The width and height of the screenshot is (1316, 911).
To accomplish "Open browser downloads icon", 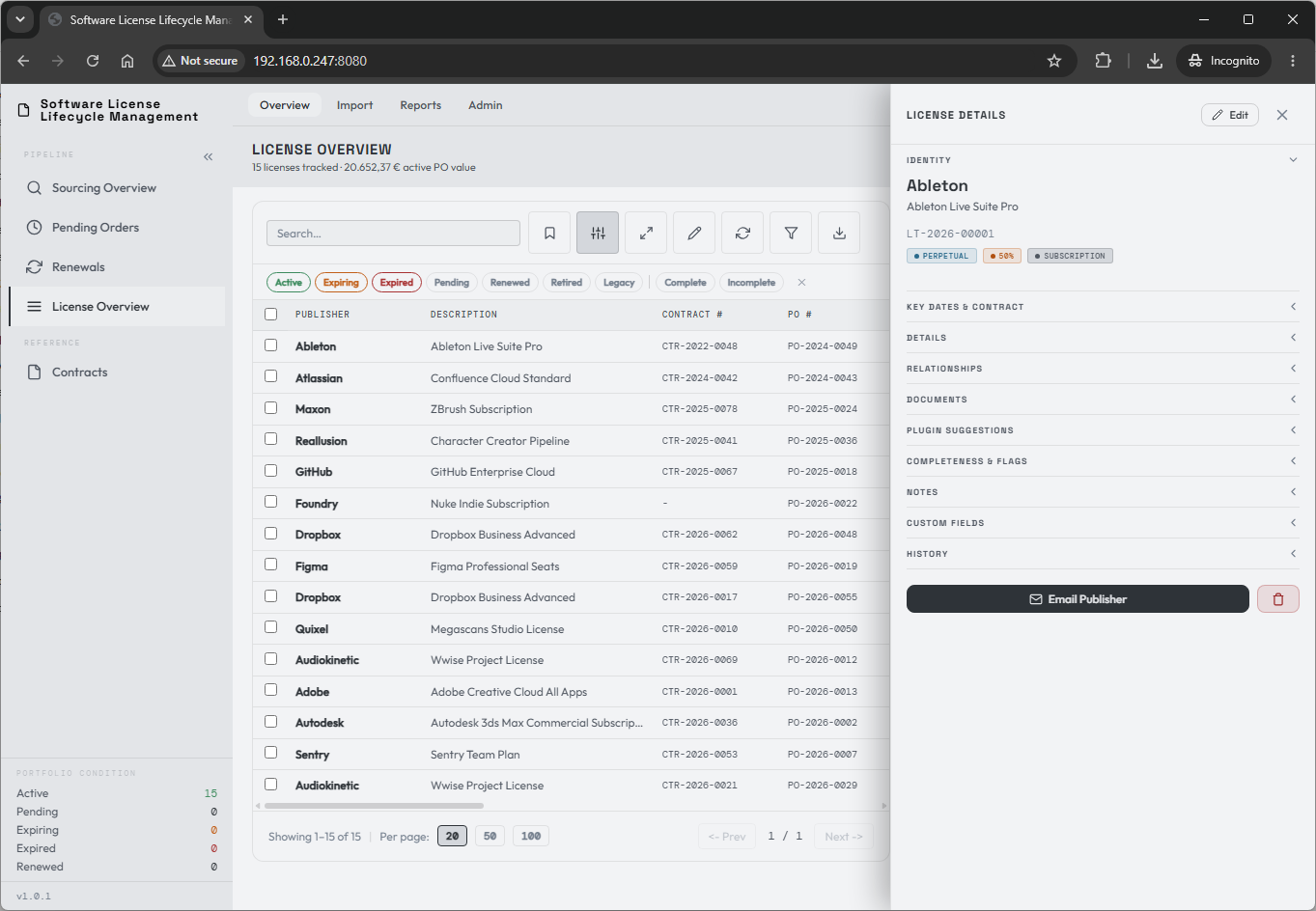I will [x=1154, y=61].
